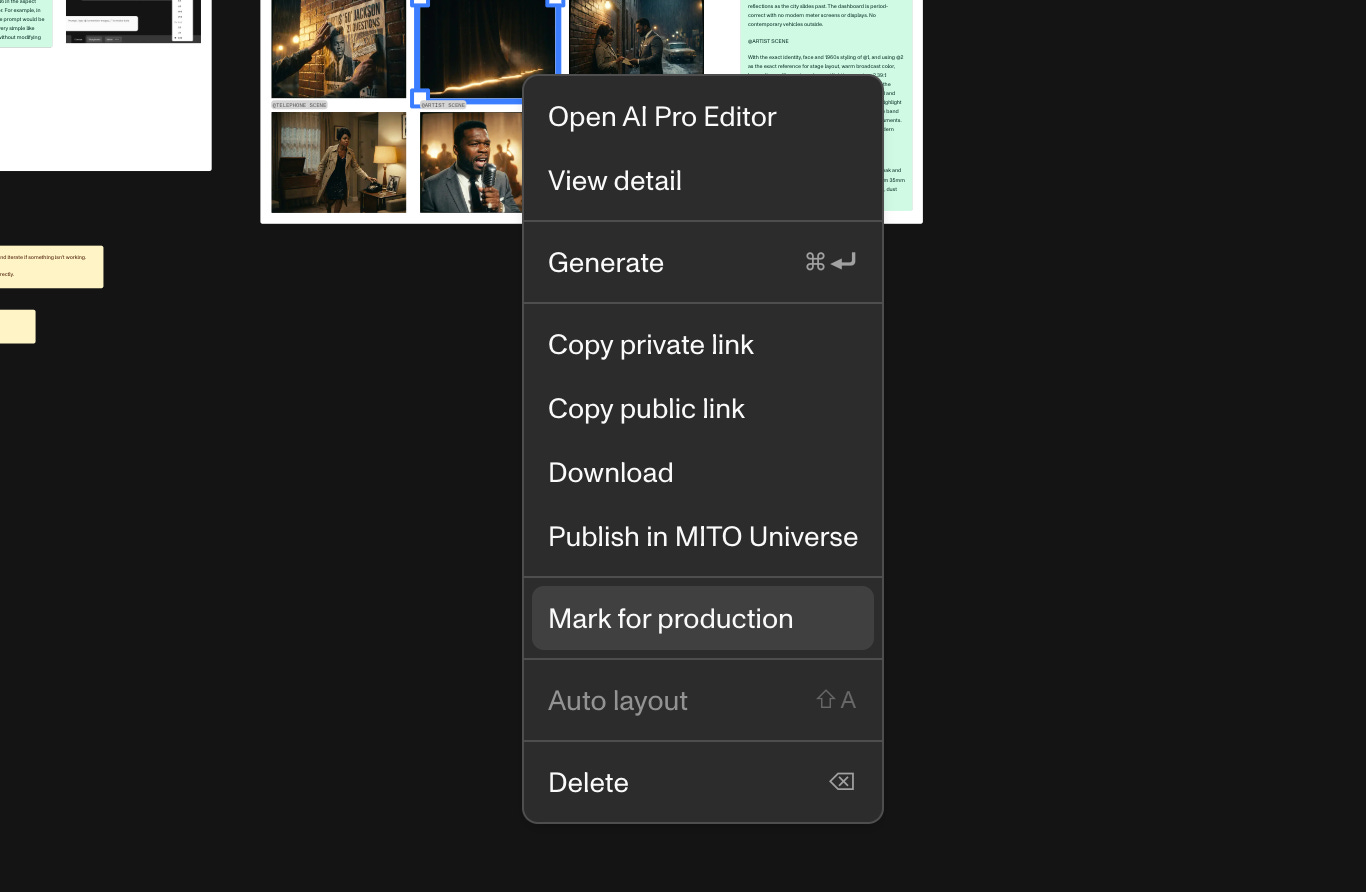The image size is (1366, 892).
Task: Choose View detail in the menu
Action: 702,181
